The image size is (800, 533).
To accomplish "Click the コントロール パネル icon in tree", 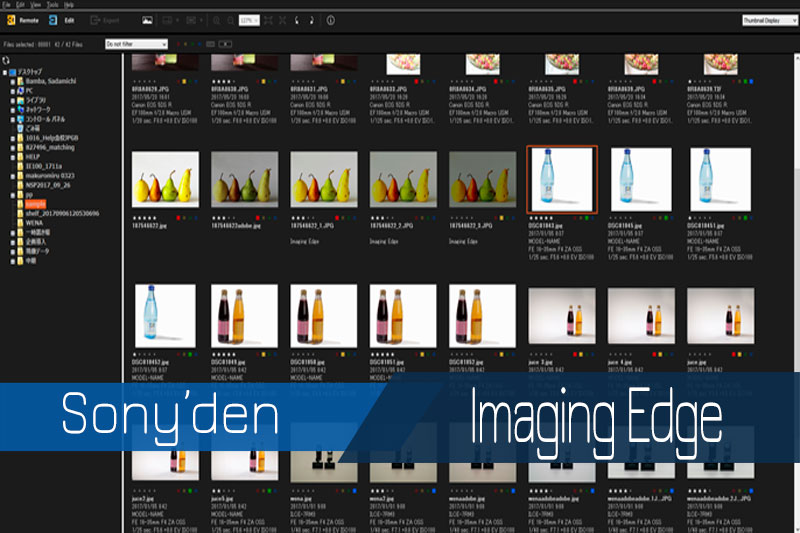I will 20,119.
